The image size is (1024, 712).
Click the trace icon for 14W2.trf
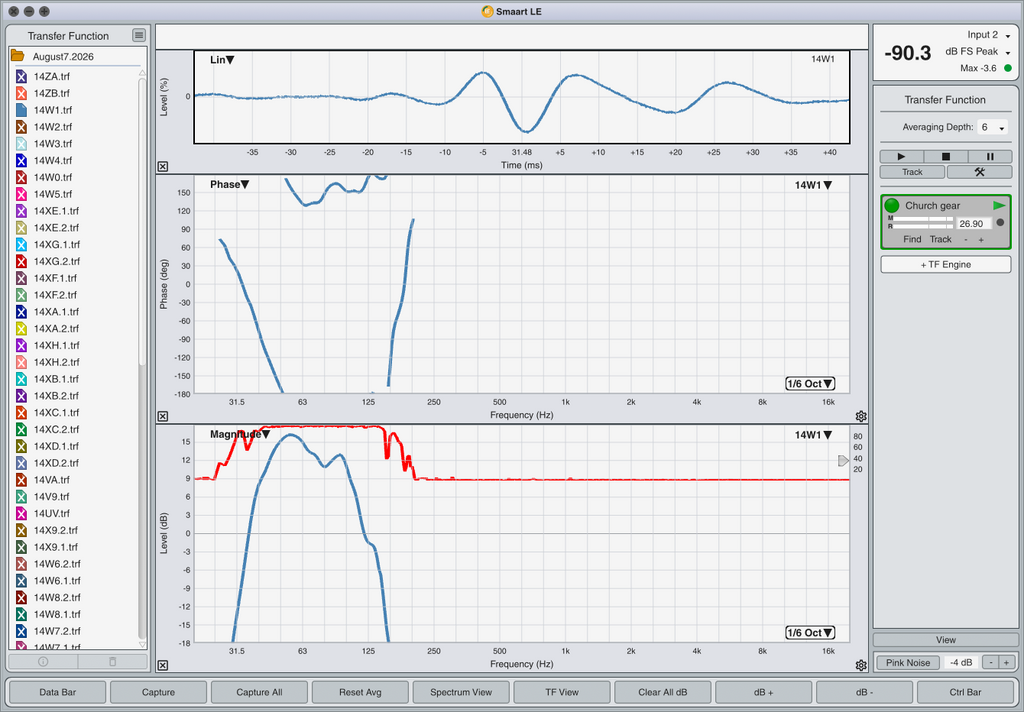21,127
